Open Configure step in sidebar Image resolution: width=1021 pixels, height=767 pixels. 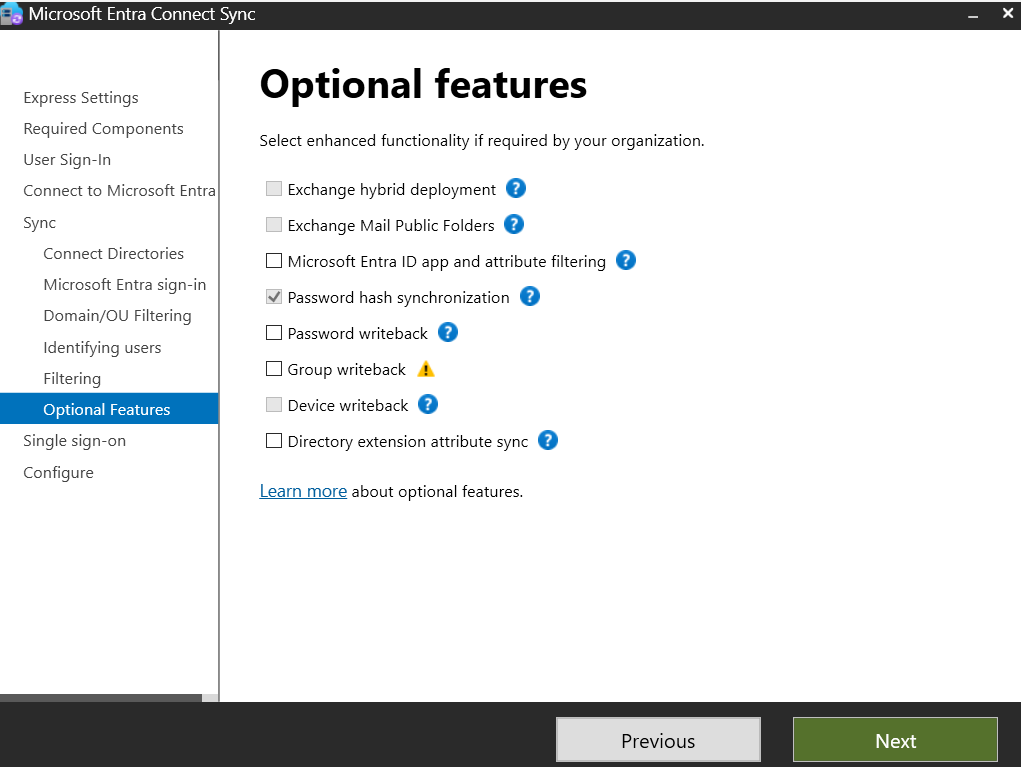(x=59, y=473)
